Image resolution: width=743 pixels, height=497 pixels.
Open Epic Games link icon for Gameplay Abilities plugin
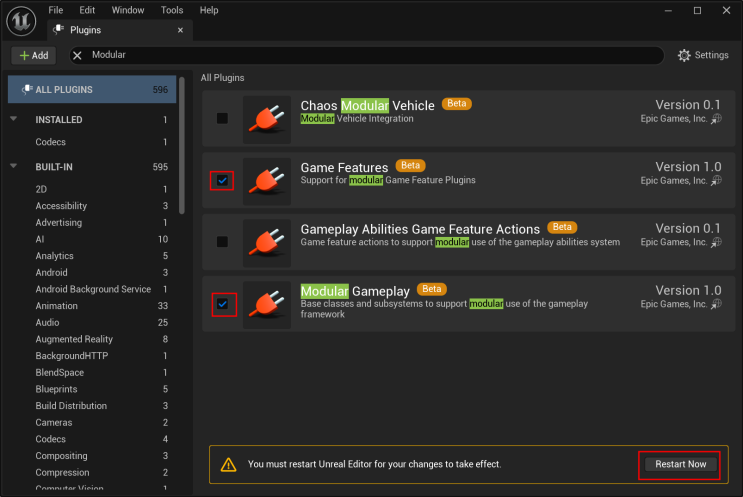point(716,242)
